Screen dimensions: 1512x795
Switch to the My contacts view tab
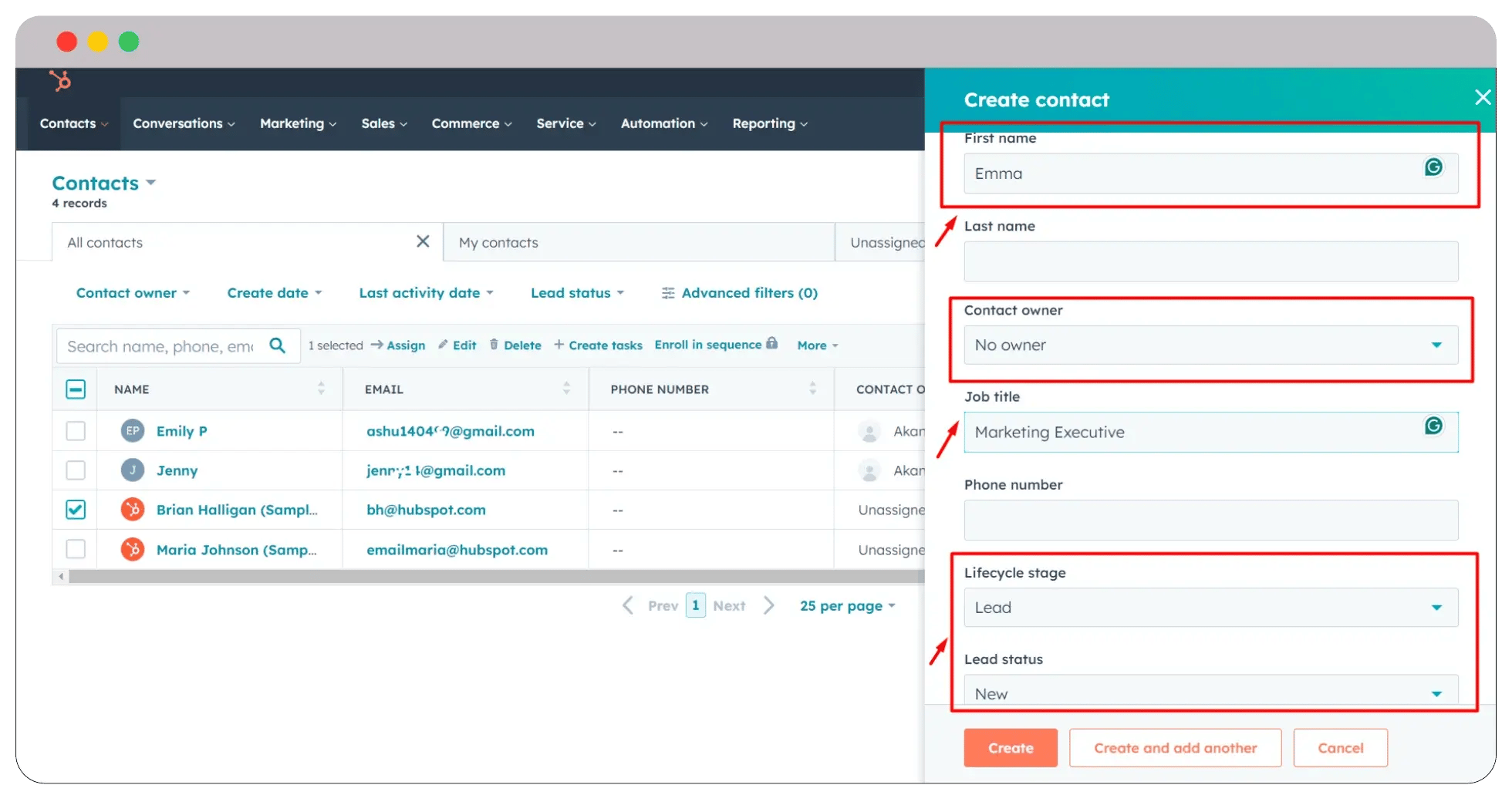(x=498, y=242)
